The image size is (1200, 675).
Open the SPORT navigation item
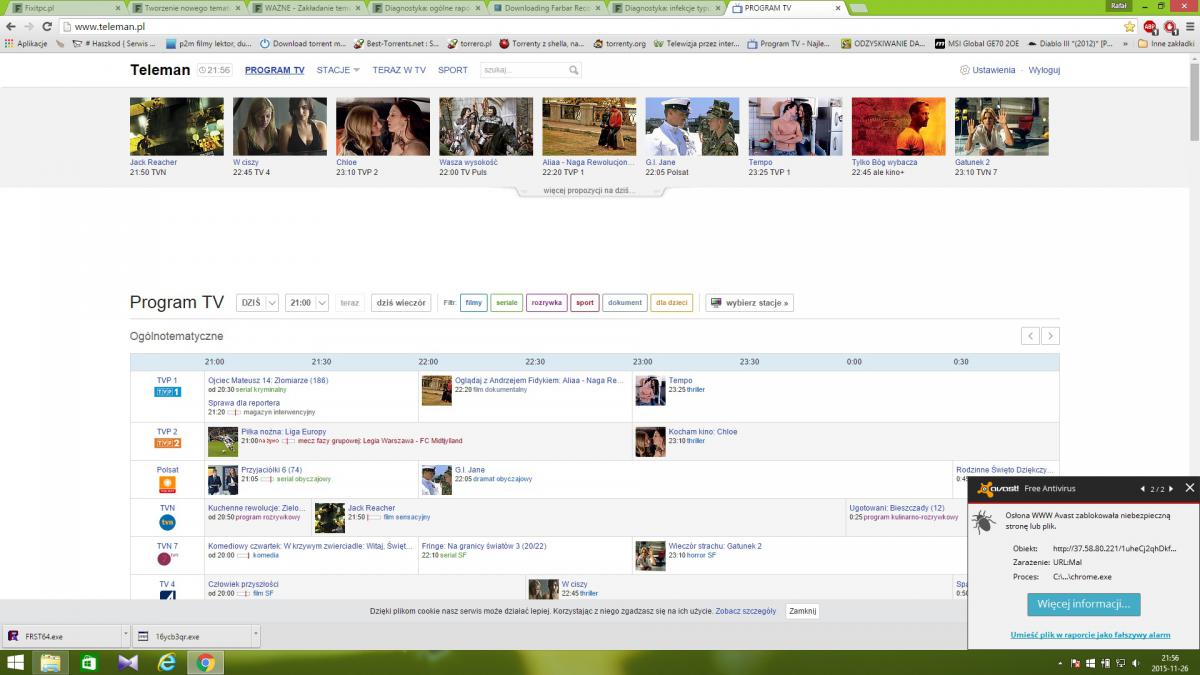(x=452, y=70)
